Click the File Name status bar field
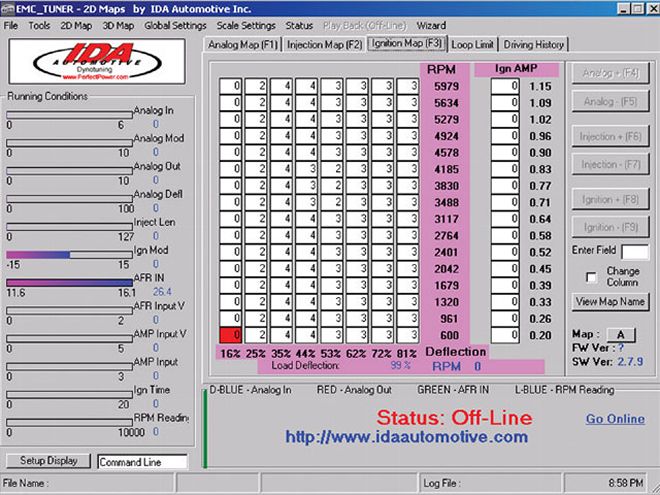The height and width of the screenshot is (495, 660). coord(88,483)
